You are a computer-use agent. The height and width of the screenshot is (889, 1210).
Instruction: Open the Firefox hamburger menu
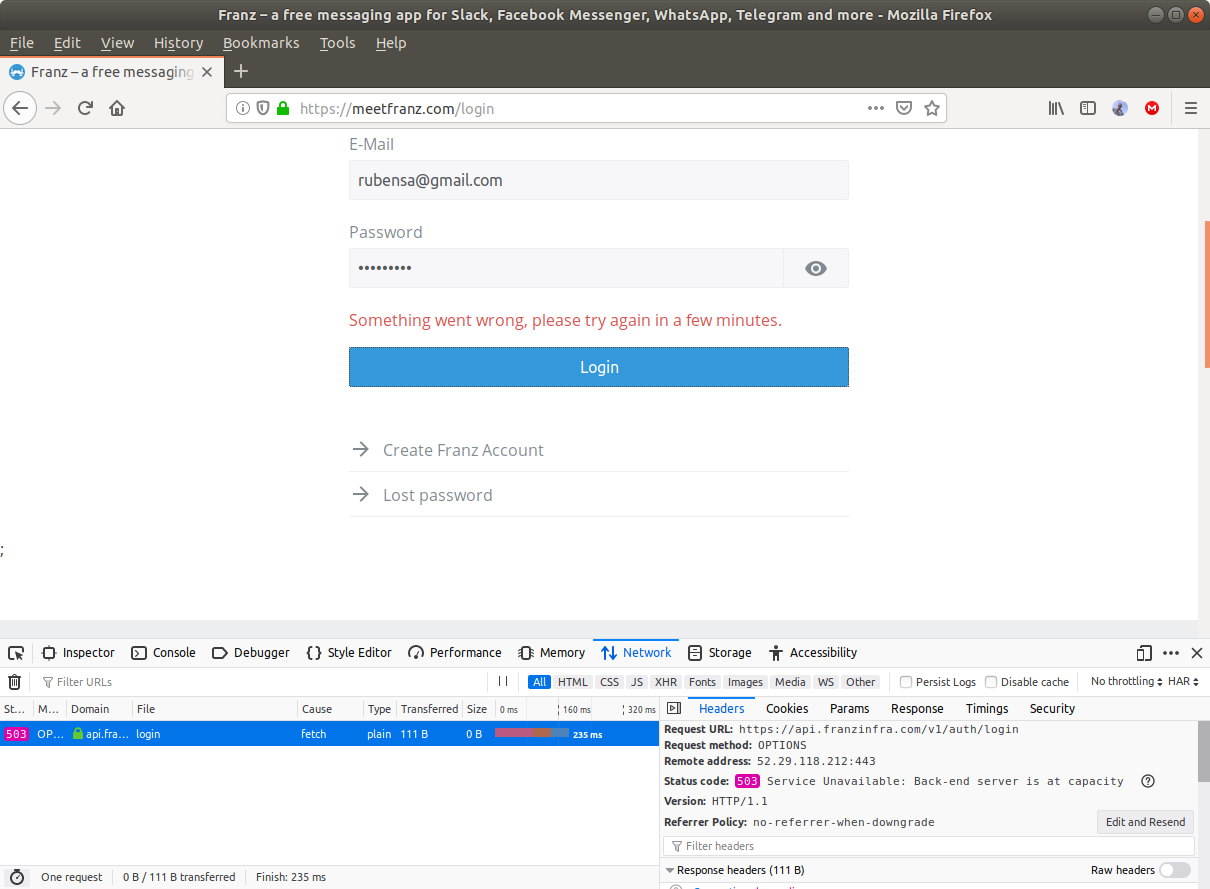coord(1190,108)
